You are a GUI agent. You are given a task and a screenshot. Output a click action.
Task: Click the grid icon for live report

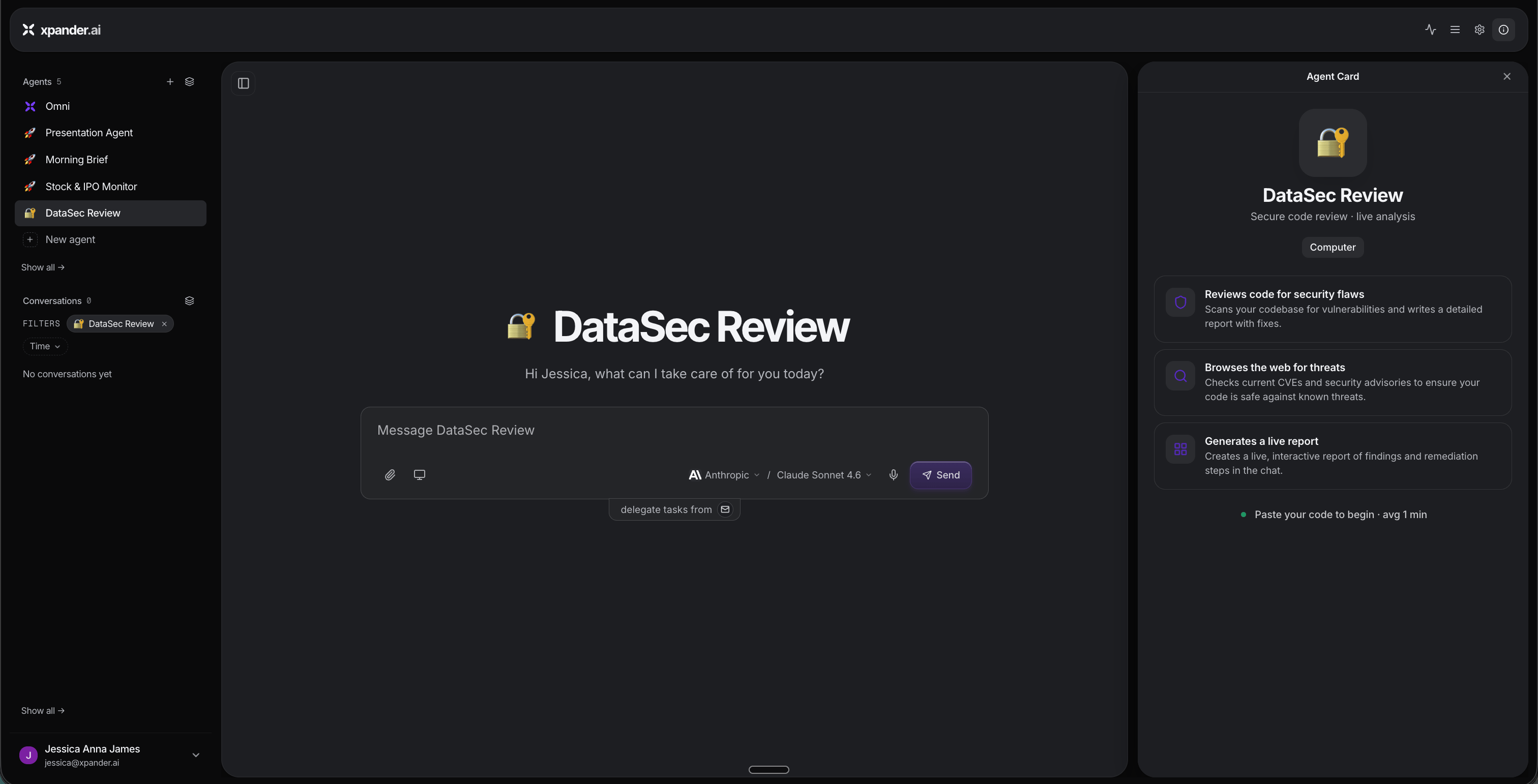(x=1180, y=449)
